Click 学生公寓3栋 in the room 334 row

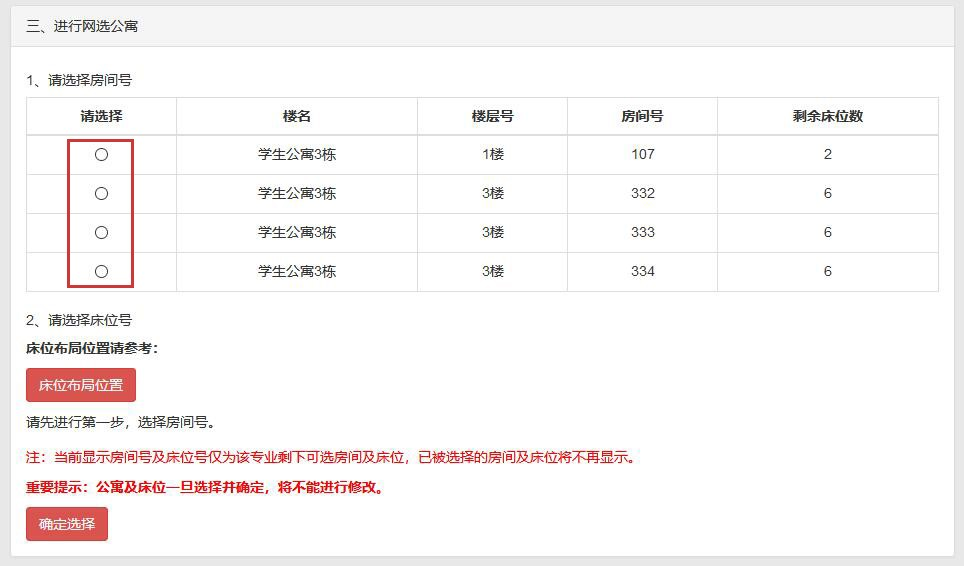[297, 271]
